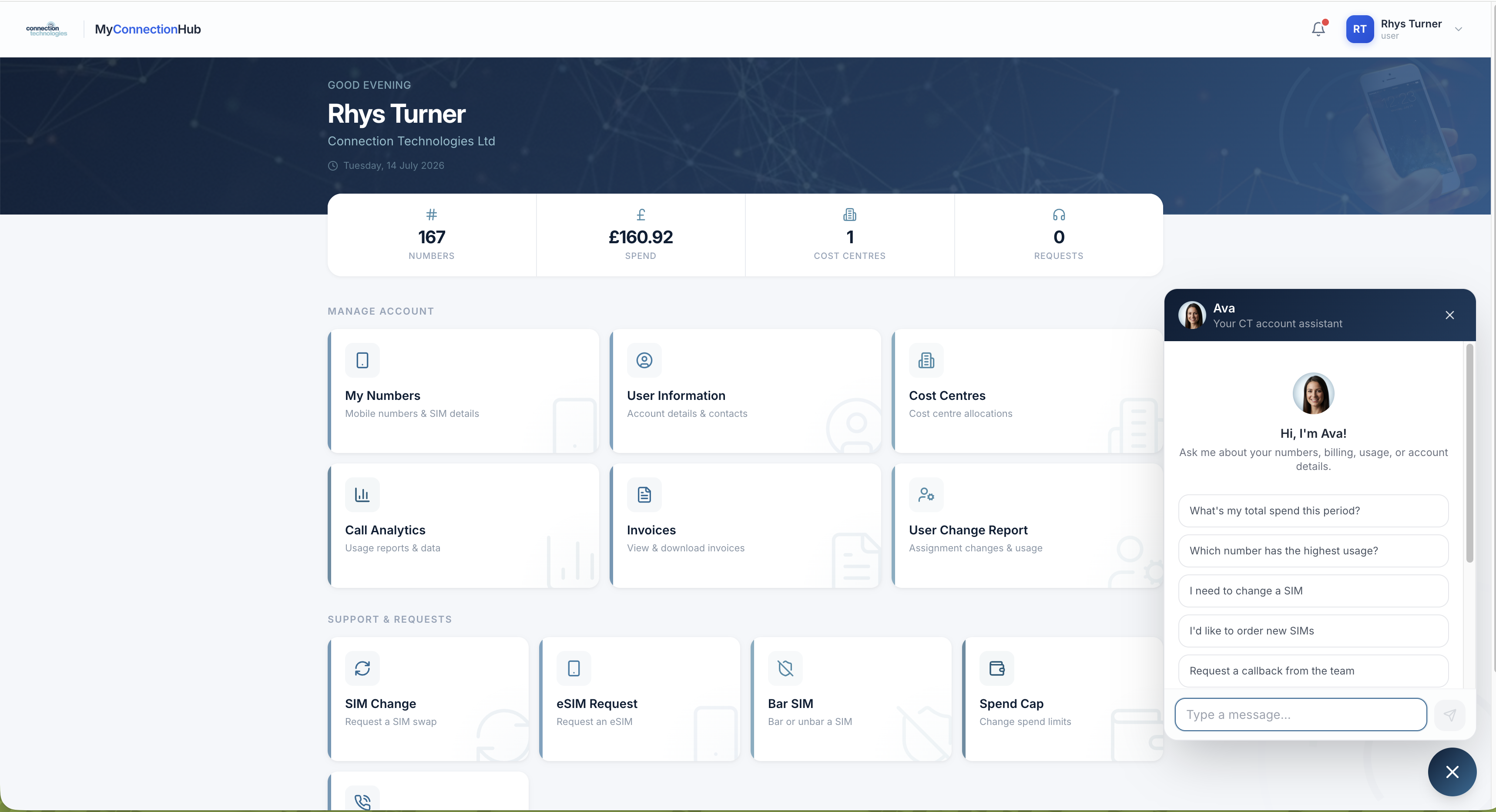Viewport: 1496px width, 812px height.
Task: Select "I need to change a SIM" suggestion
Action: click(1313, 591)
